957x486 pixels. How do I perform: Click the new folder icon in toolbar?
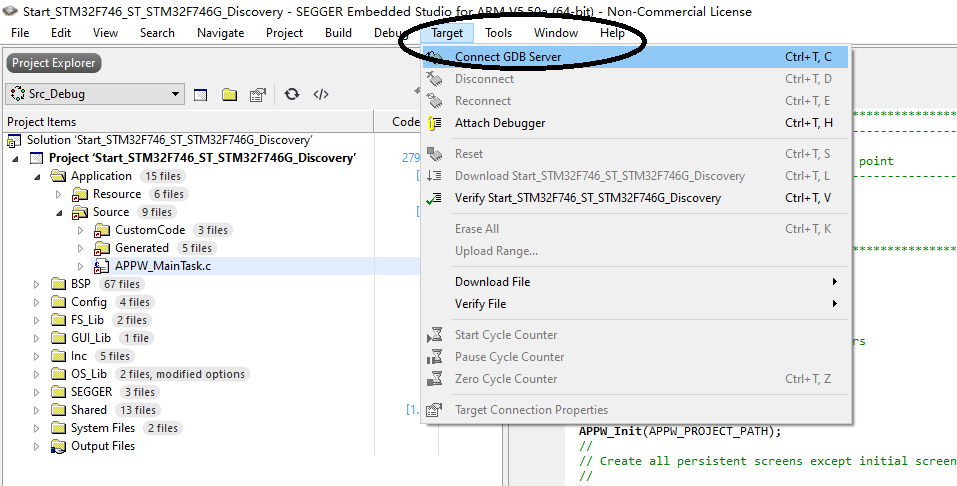tap(229, 94)
